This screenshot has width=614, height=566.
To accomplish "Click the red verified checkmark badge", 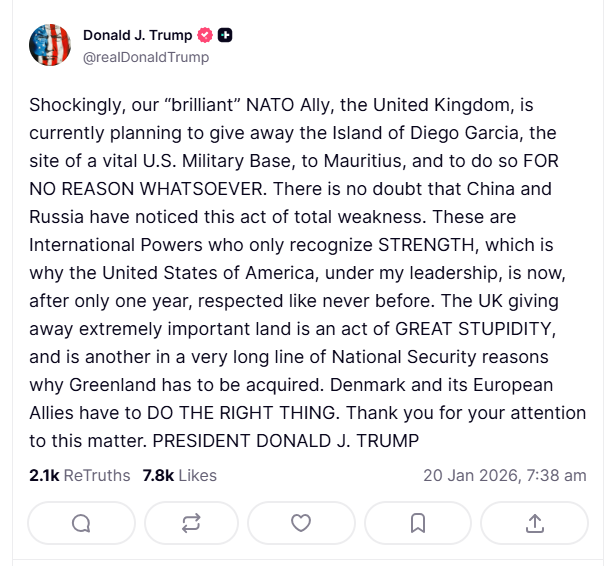I will tap(206, 36).
